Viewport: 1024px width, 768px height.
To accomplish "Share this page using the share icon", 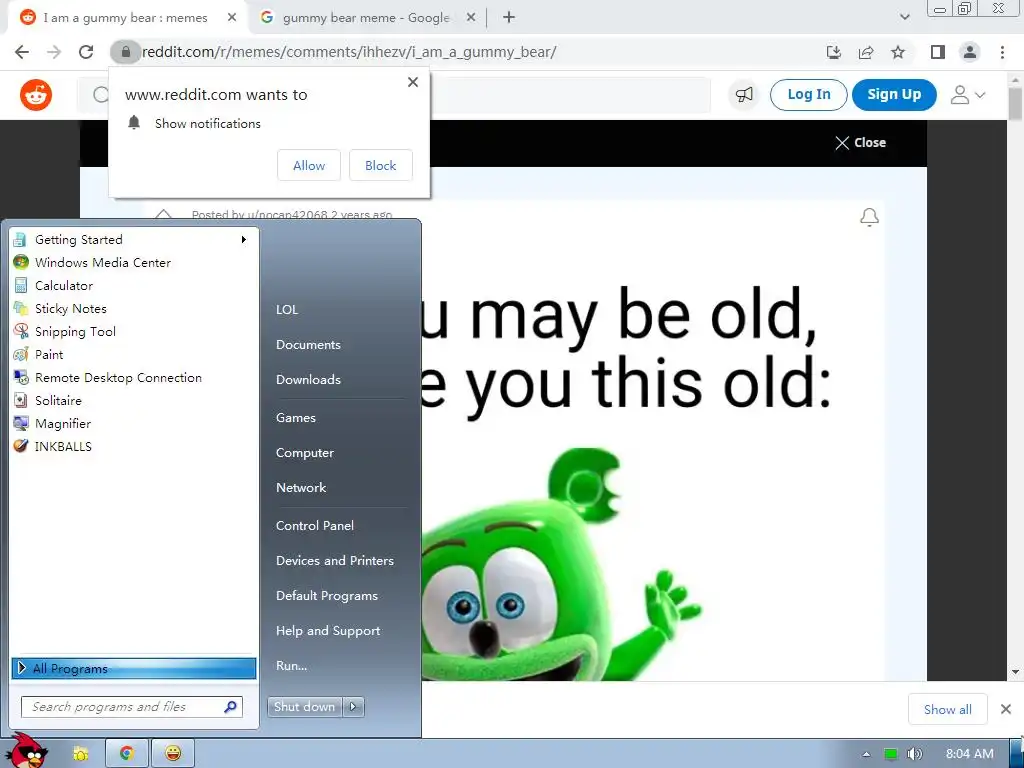I will point(866,52).
